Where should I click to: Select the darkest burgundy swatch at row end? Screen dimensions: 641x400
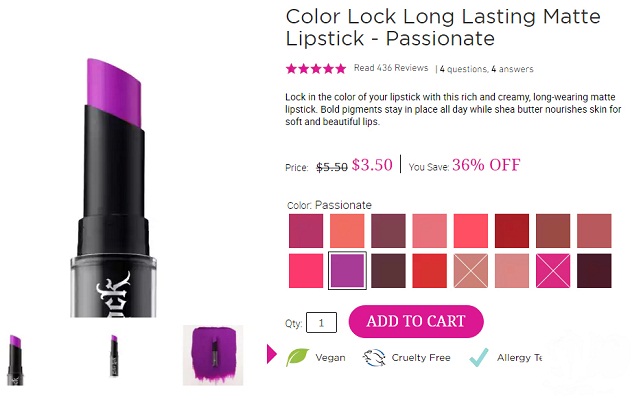tap(593, 270)
